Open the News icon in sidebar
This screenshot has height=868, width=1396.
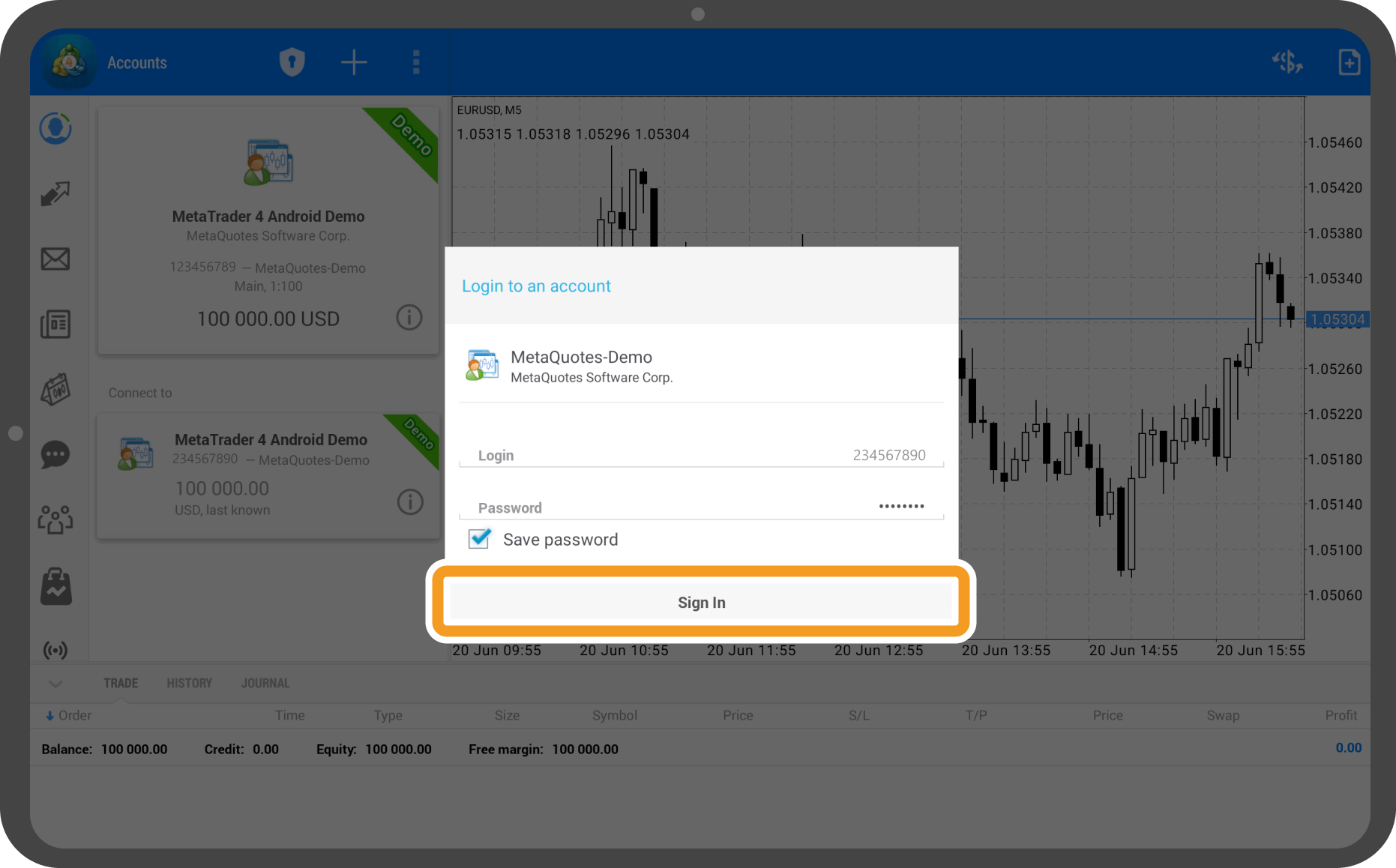coord(55,325)
